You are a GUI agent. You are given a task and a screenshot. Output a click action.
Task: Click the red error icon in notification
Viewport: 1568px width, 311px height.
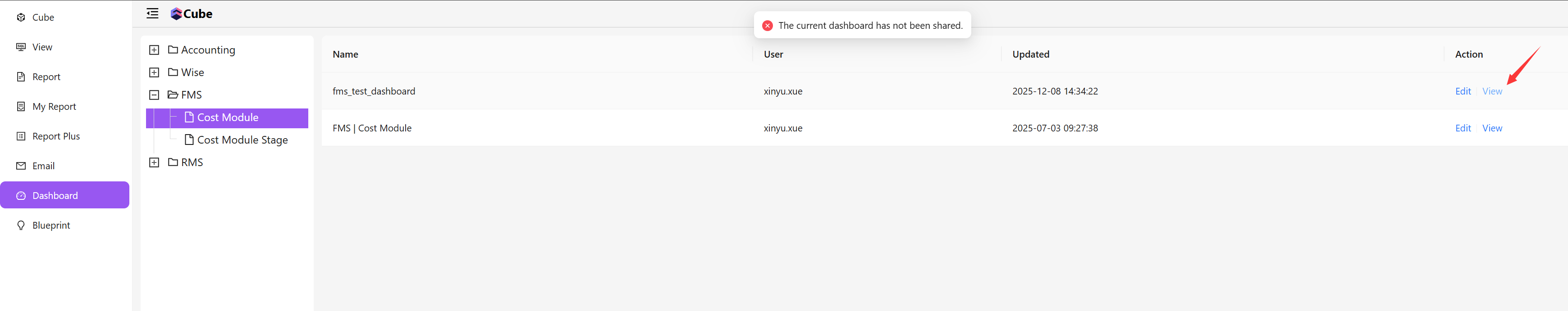[768, 26]
